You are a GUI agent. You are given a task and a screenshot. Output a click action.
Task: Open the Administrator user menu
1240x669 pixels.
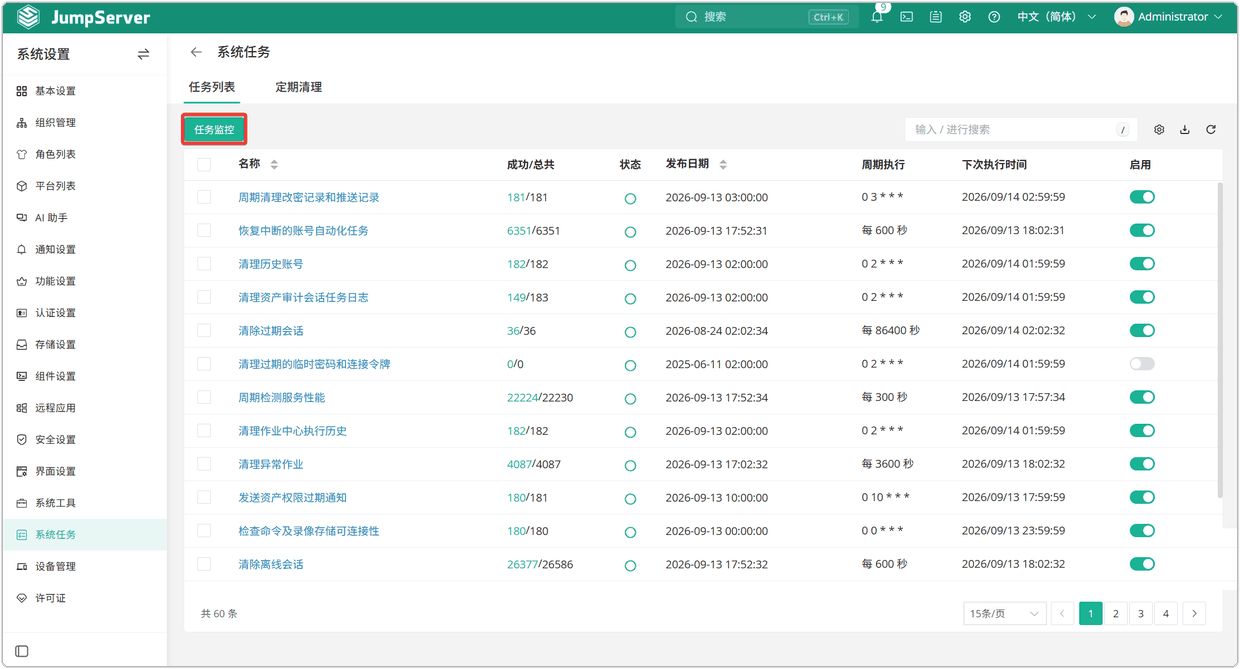pyautogui.click(x=1169, y=17)
